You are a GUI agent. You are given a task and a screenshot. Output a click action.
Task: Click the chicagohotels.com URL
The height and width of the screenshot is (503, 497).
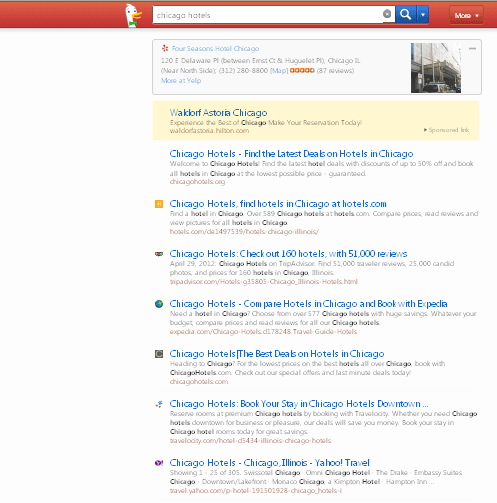click(x=199, y=382)
